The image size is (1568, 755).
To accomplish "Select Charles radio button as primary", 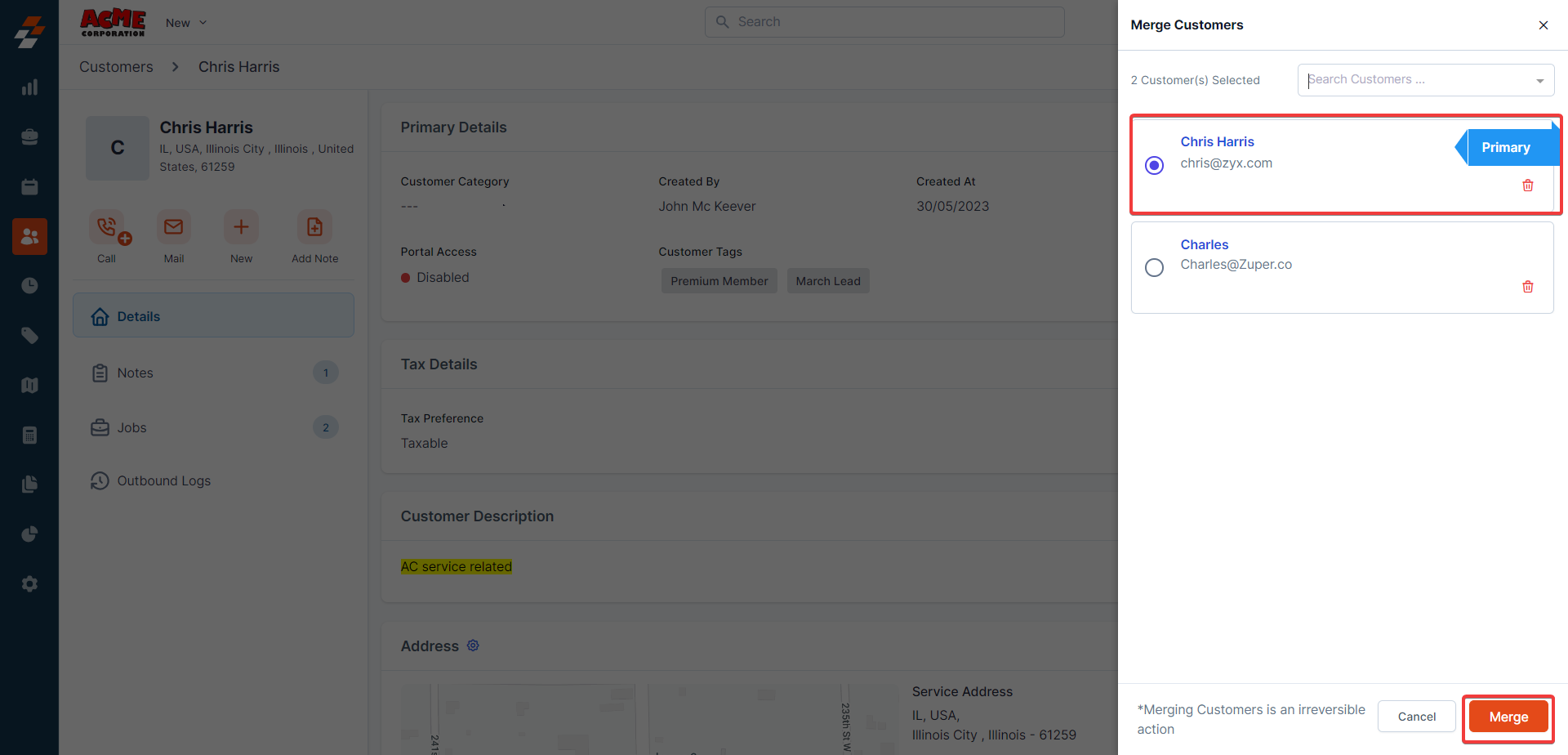I will click(x=1154, y=267).
